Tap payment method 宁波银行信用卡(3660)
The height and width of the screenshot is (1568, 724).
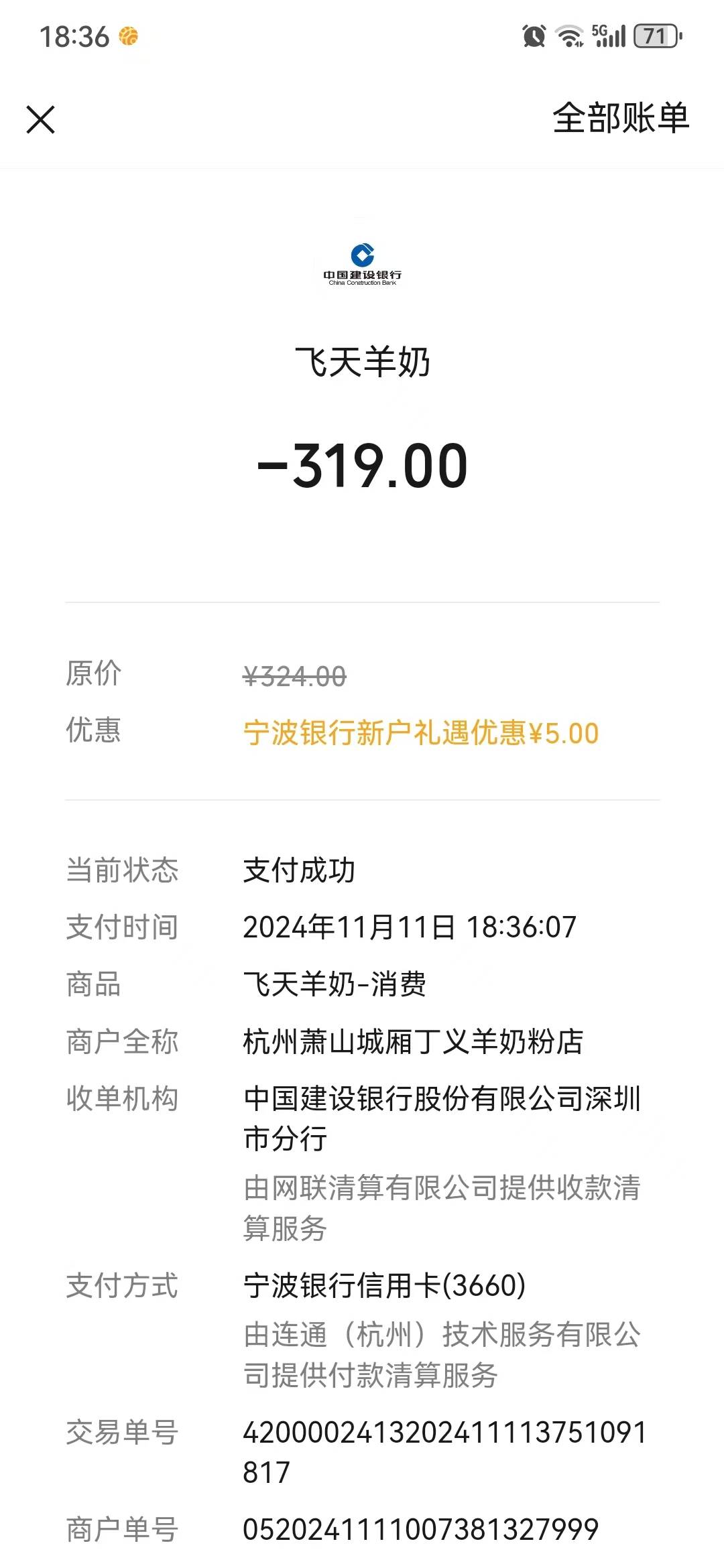[x=384, y=1285]
